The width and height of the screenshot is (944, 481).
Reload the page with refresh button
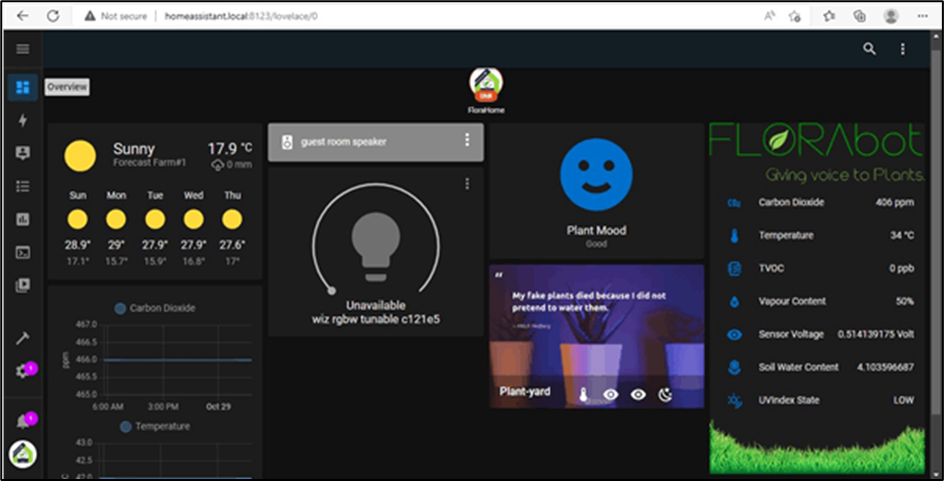point(53,16)
